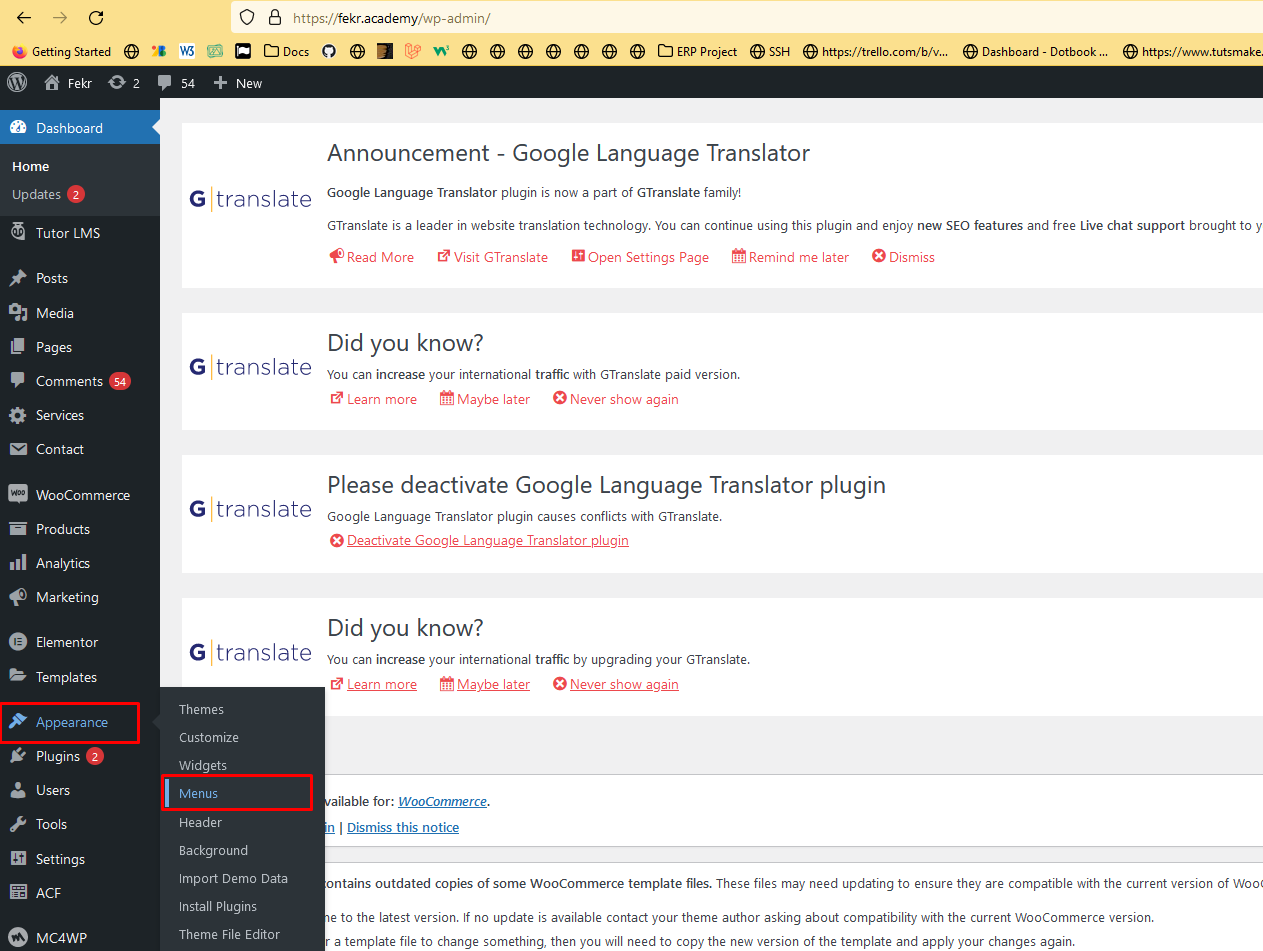Open the Dashboard - Dotbook bookmark

pos(1036,52)
